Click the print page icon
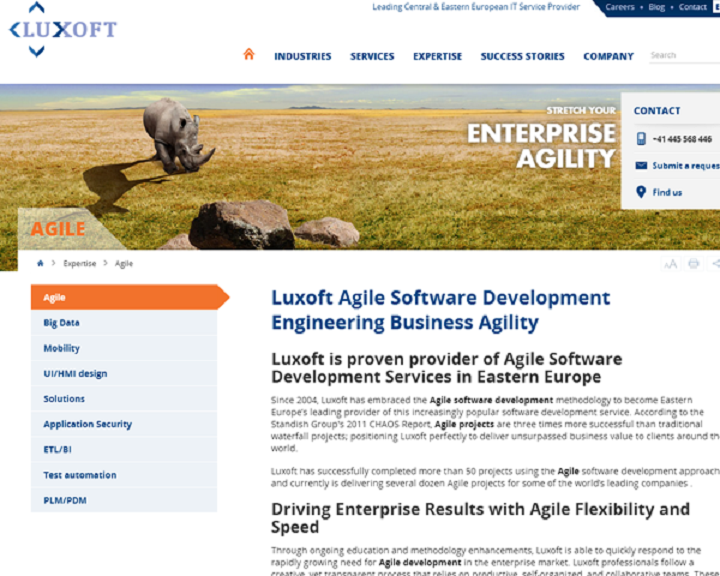 pyautogui.click(x=694, y=264)
